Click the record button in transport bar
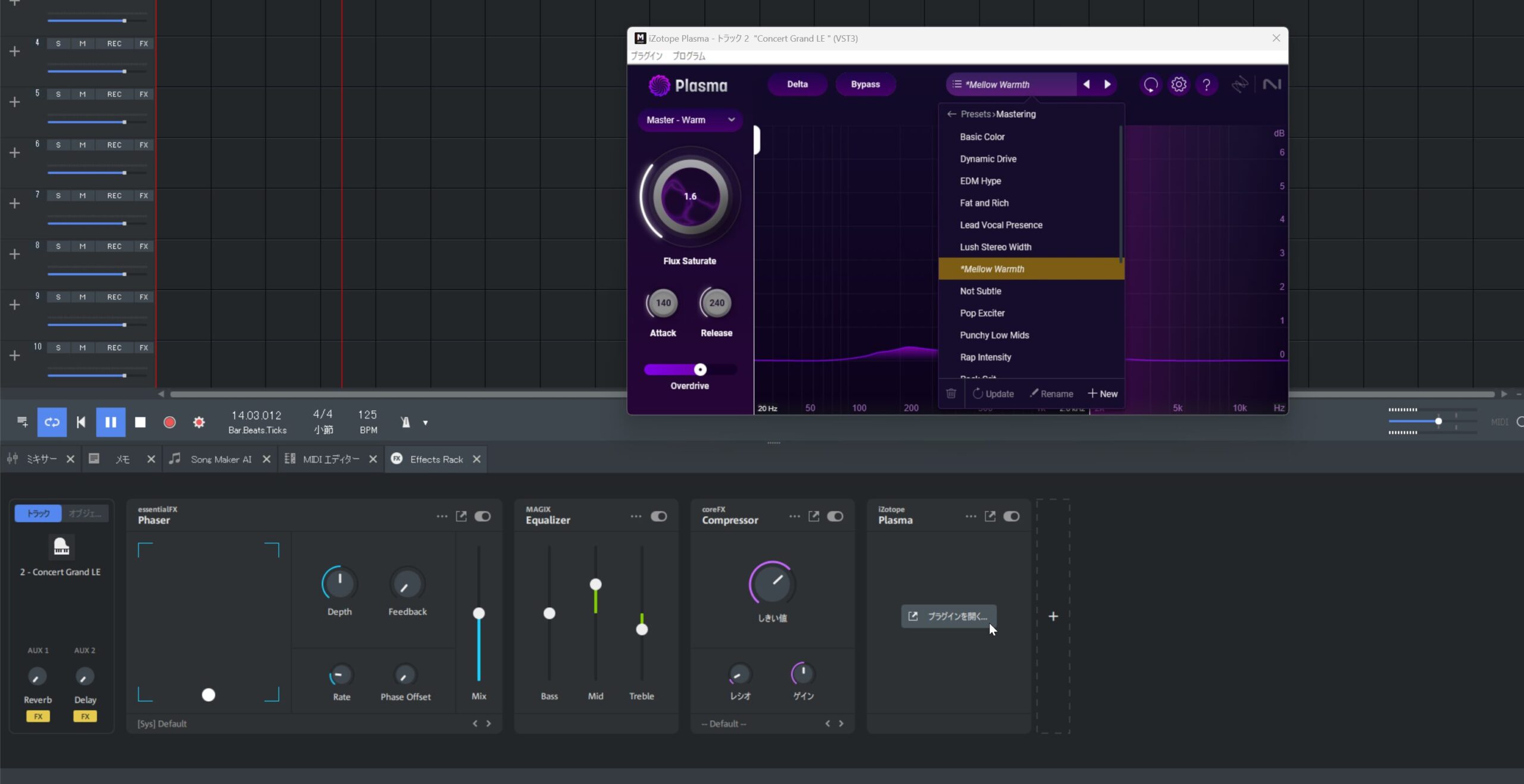 170,422
